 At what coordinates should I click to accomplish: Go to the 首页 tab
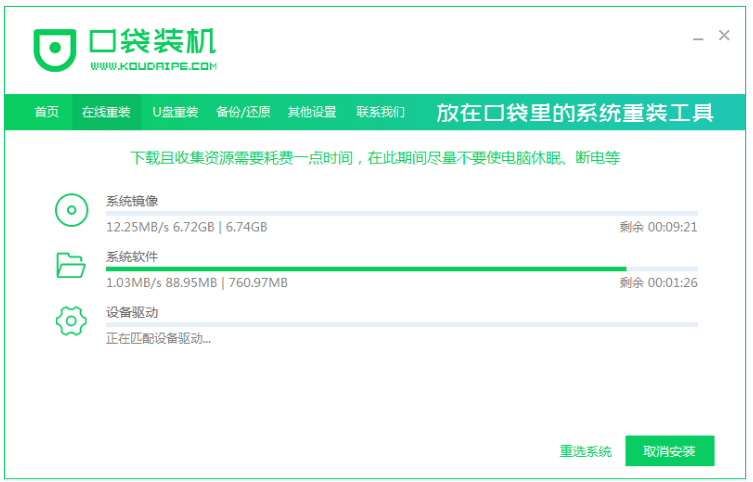click(47, 112)
